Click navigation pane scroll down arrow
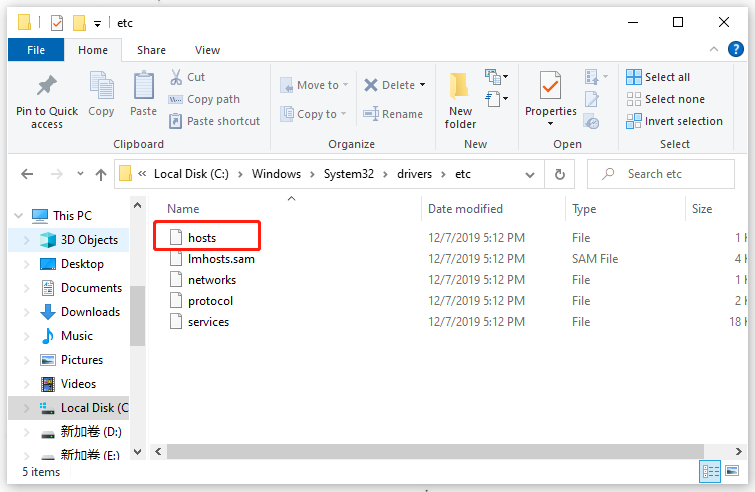This screenshot has height=492, width=755. (138, 452)
